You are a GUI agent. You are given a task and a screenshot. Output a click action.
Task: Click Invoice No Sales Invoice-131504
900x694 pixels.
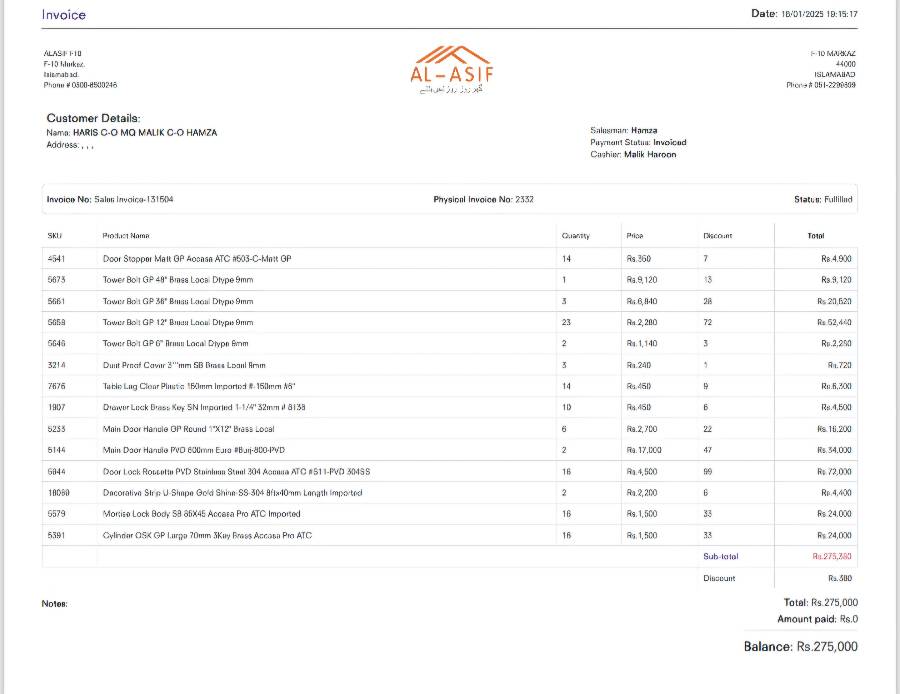click(110, 199)
